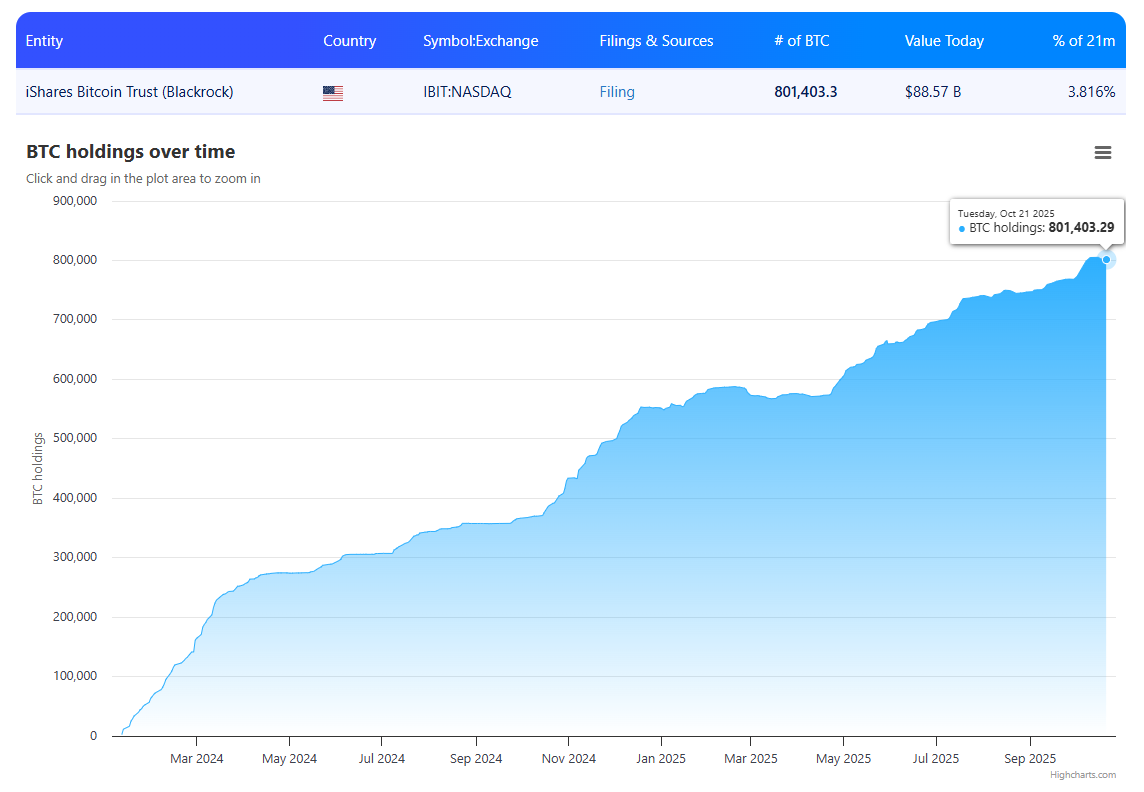Click the 801,403.3 BTC count cell
Viewport: 1144px width, 792px height.
[x=805, y=92]
